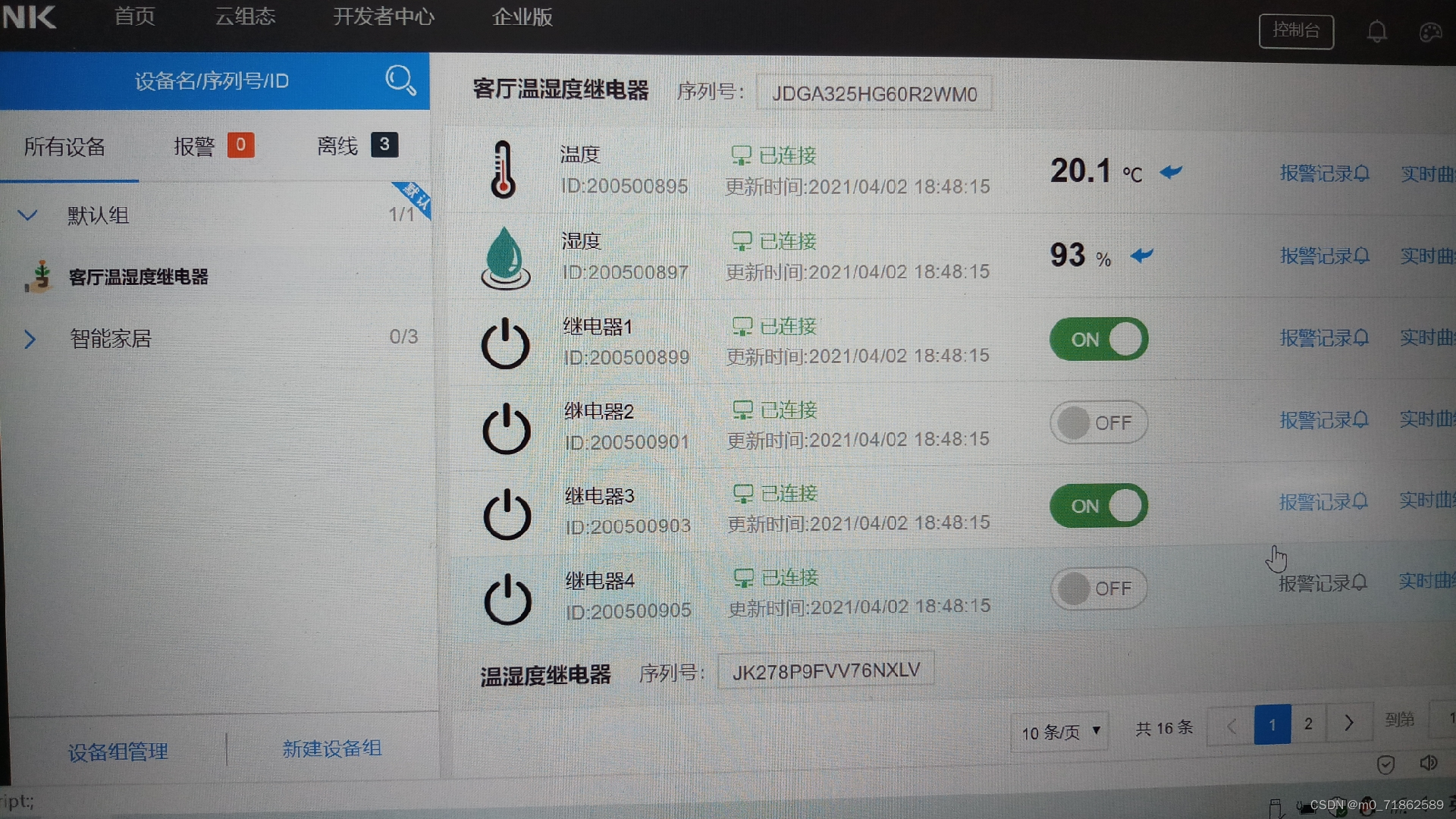Screen dimensions: 1456x819
Task: Turn on relay 4 switch
Action: (x=1098, y=588)
